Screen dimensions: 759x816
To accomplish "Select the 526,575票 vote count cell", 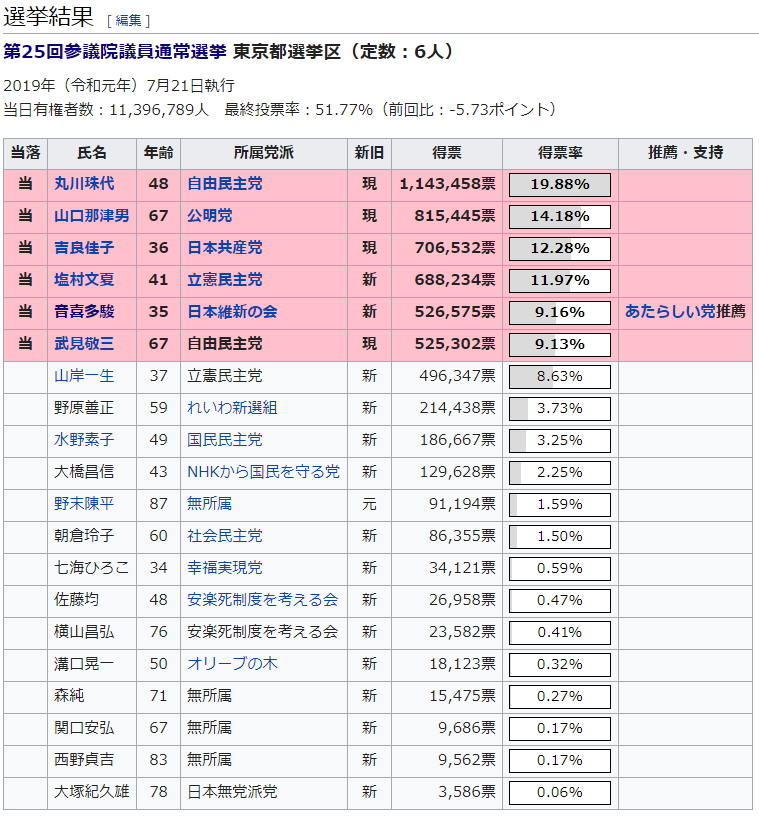I will pyautogui.click(x=447, y=312).
